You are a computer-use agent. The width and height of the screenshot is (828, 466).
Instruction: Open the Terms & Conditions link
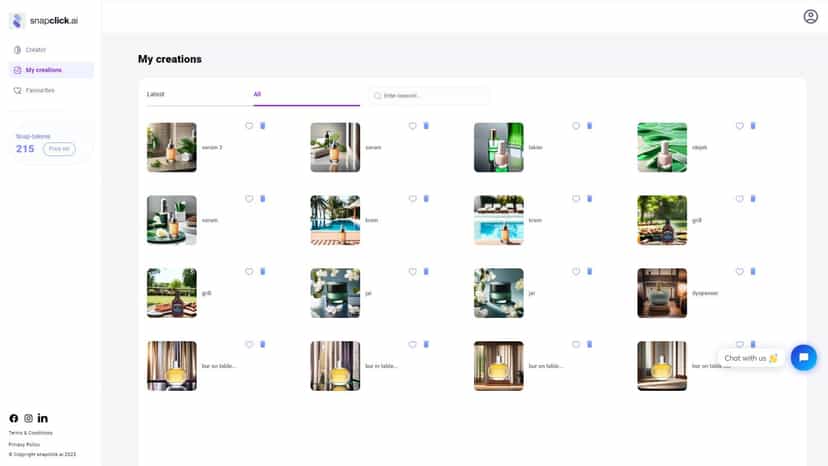point(31,433)
